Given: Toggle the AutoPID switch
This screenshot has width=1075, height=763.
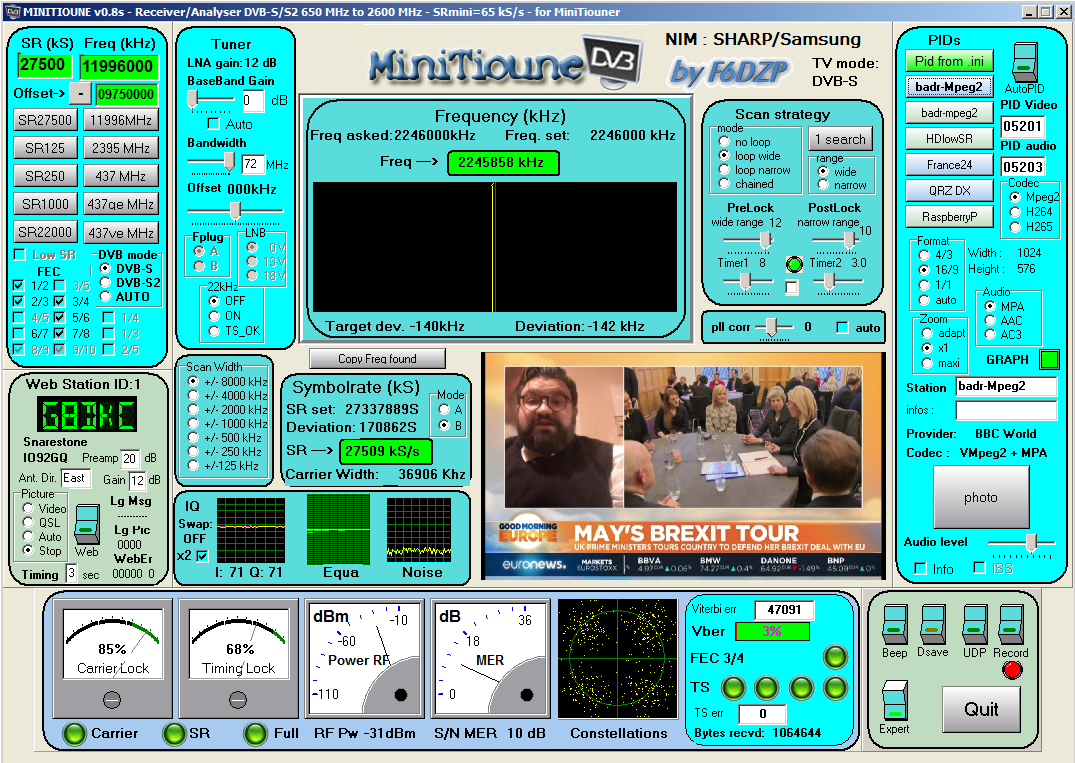Looking at the screenshot, I should pyautogui.click(x=1025, y=62).
